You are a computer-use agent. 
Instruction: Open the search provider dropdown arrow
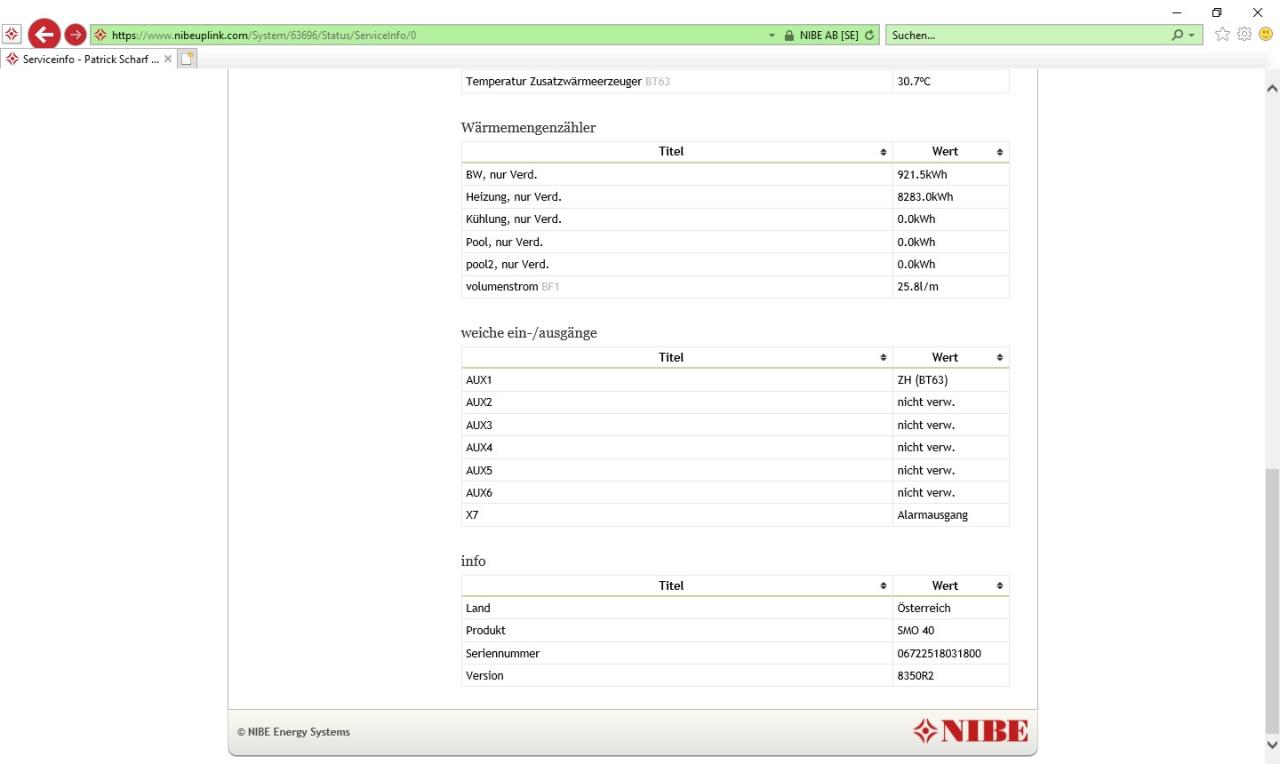point(1192,36)
